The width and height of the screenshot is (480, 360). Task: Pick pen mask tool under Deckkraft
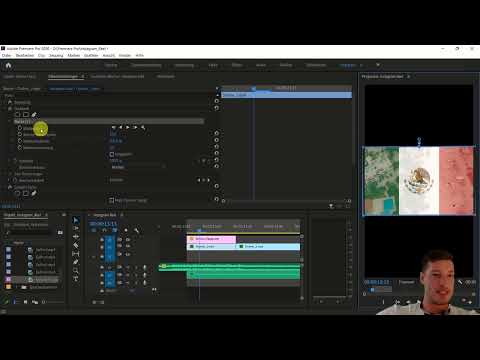click(34, 114)
